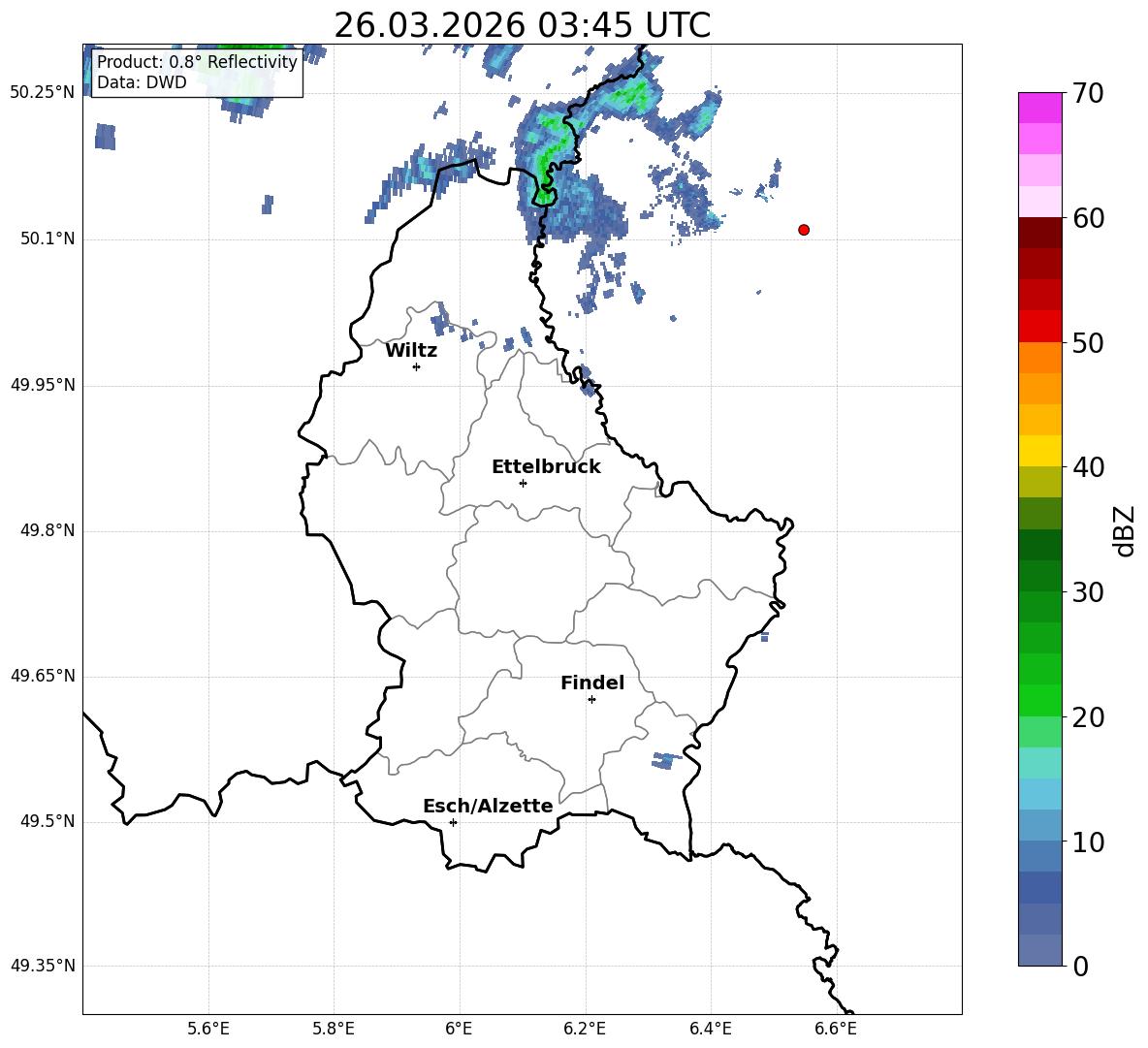Click the 49.8°N latitude label
1148x1048 pixels.
(x=48, y=530)
